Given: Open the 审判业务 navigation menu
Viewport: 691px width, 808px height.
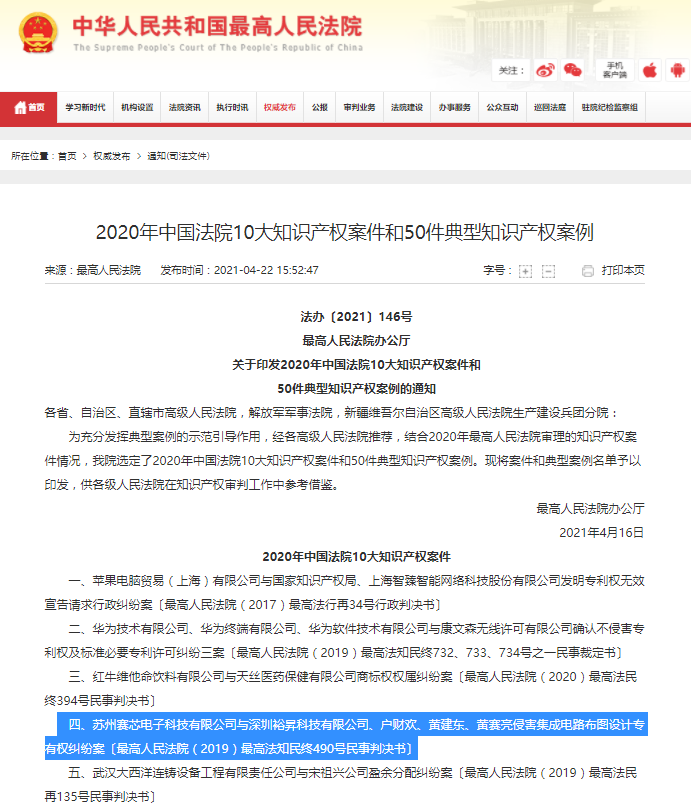Looking at the screenshot, I should (x=359, y=108).
